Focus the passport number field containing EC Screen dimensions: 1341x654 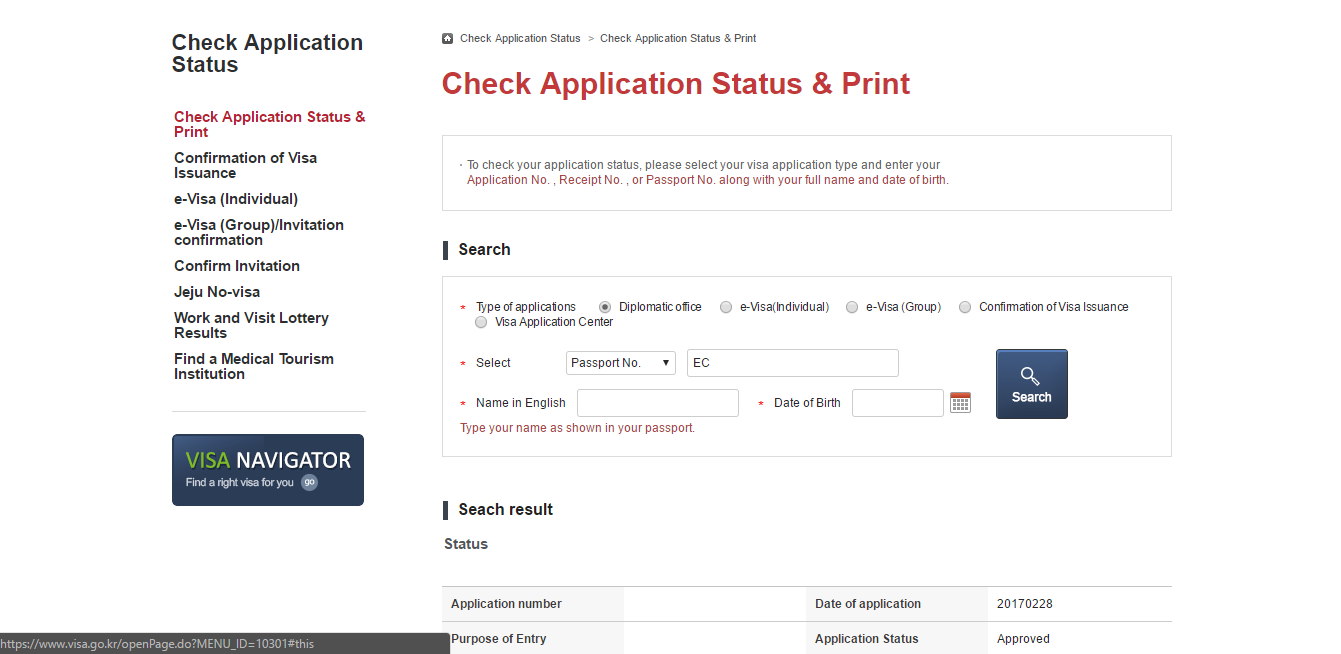pyautogui.click(x=793, y=363)
